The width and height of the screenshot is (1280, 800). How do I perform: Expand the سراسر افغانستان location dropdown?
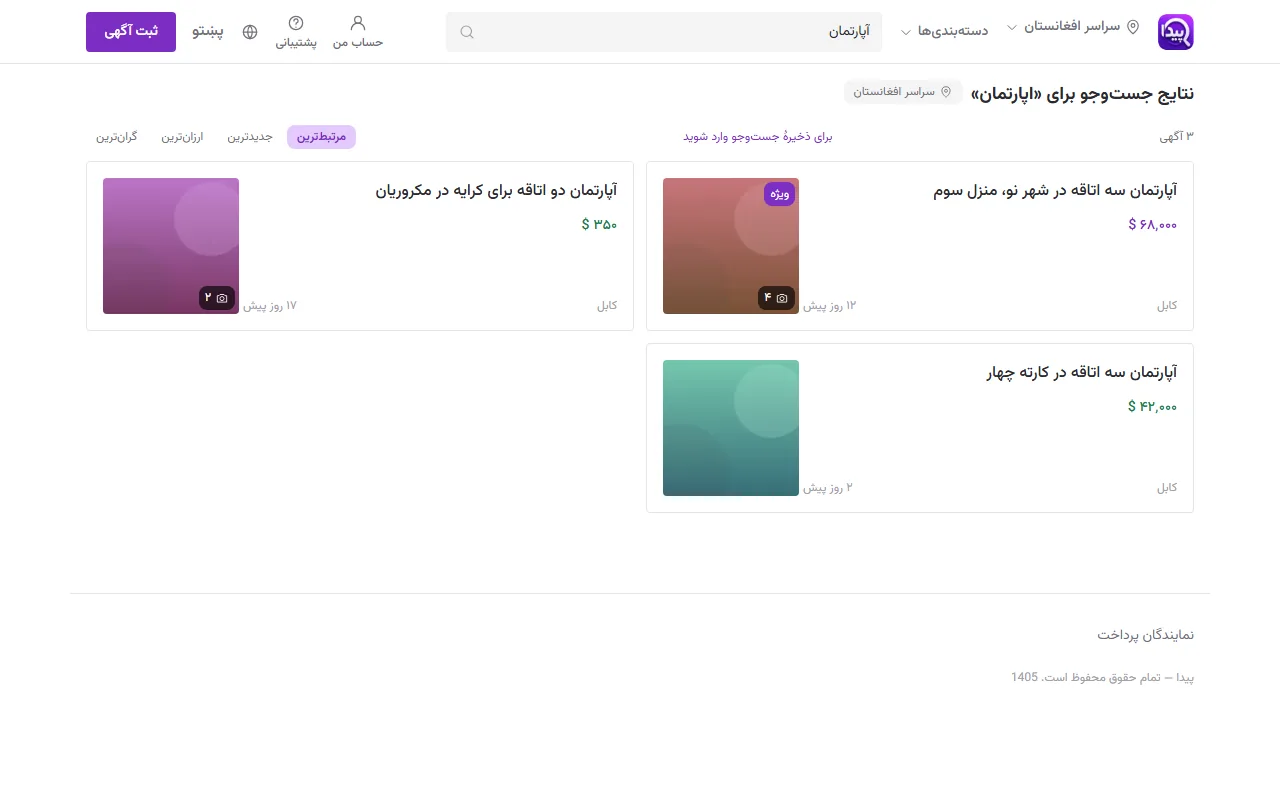1073,28
